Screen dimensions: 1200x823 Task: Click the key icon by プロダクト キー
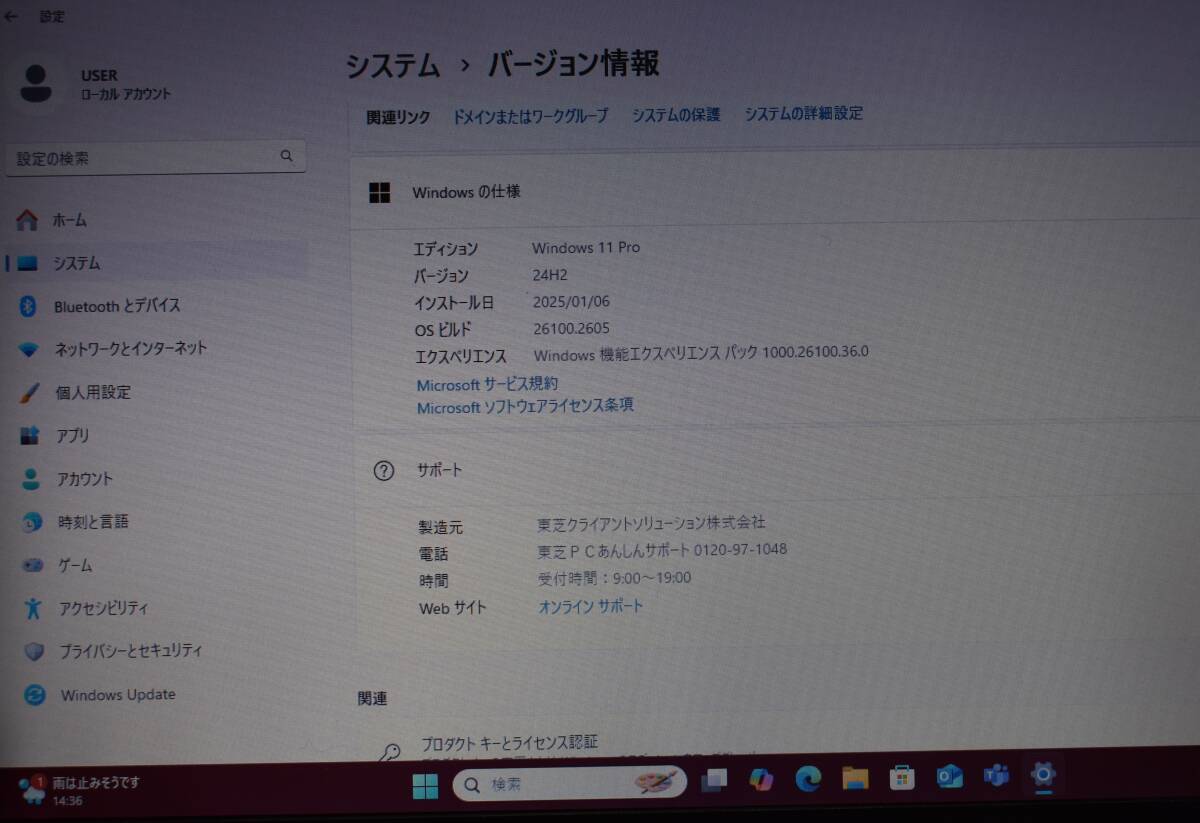388,752
